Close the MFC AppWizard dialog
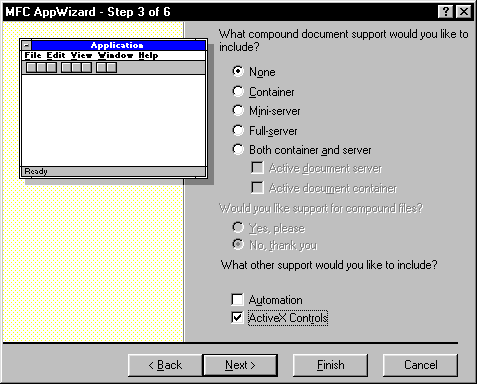 coord(464,12)
